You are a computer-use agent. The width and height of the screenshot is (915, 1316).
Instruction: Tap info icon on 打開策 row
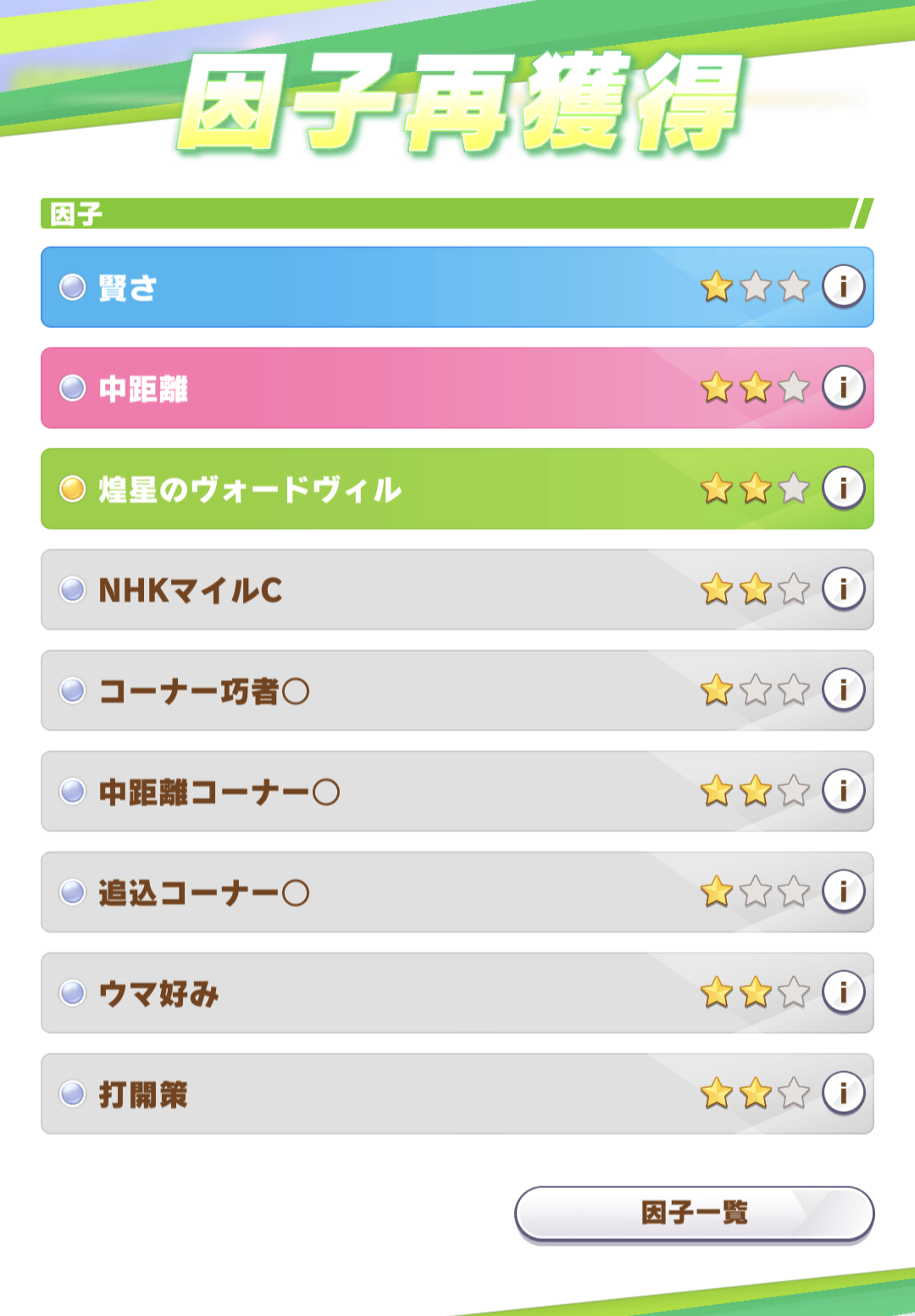coord(843,1093)
